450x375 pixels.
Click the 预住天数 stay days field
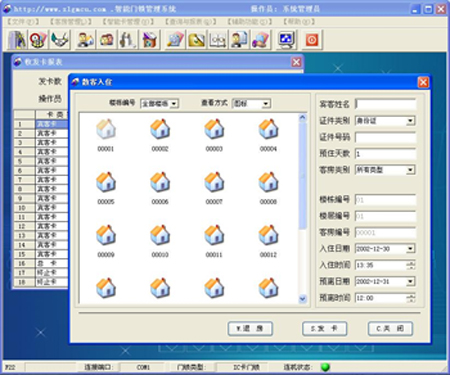[x=385, y=154]
